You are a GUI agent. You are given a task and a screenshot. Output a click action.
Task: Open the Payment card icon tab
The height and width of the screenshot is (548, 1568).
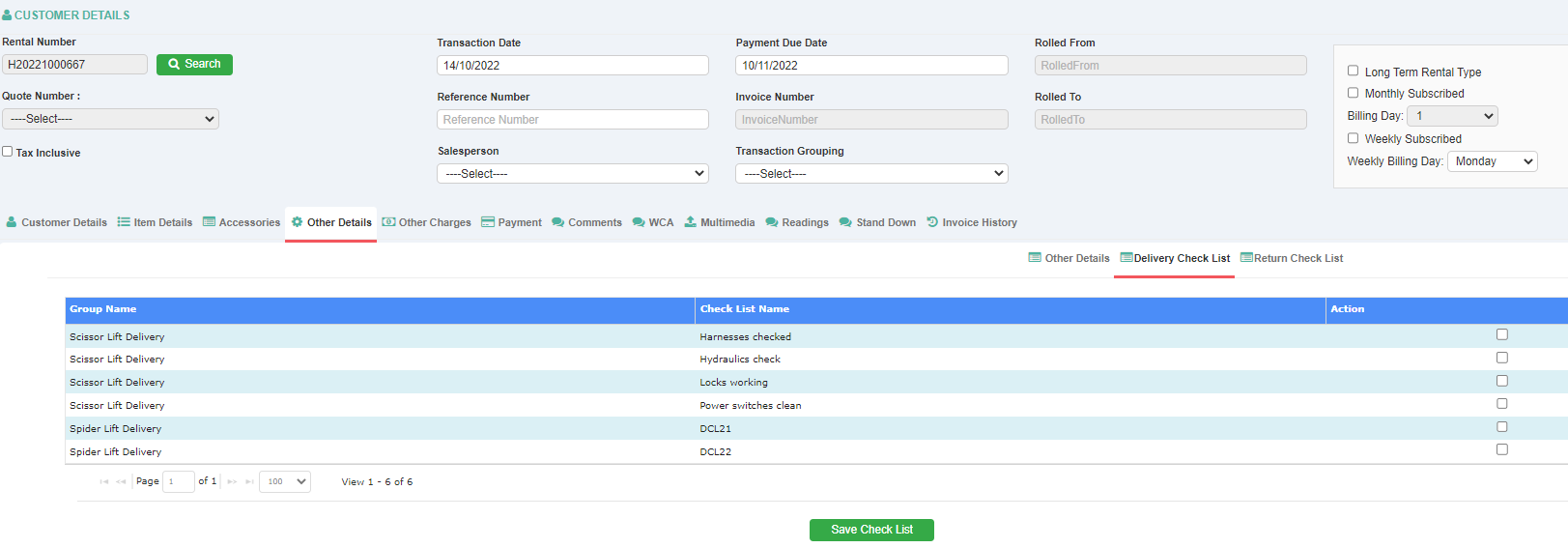(x=488, y=222)
